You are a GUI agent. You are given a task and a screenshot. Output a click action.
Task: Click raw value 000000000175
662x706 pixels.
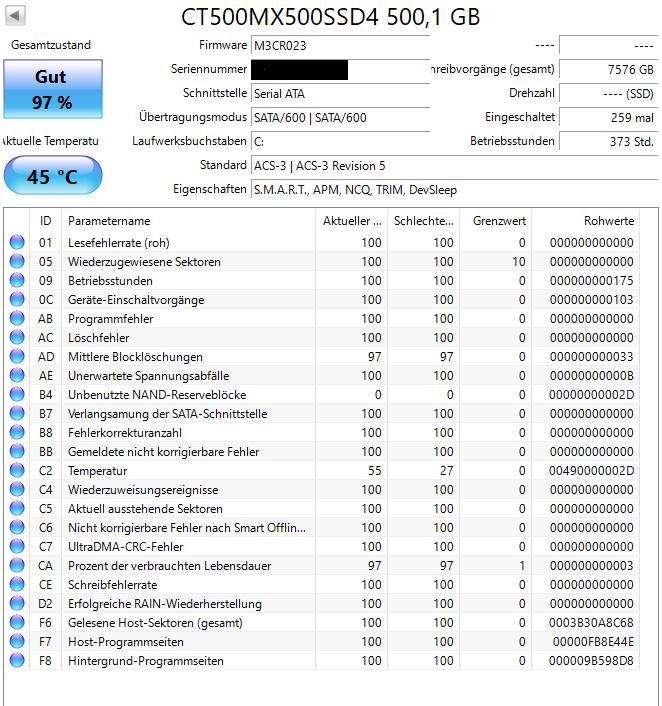(x=591, y=281)
